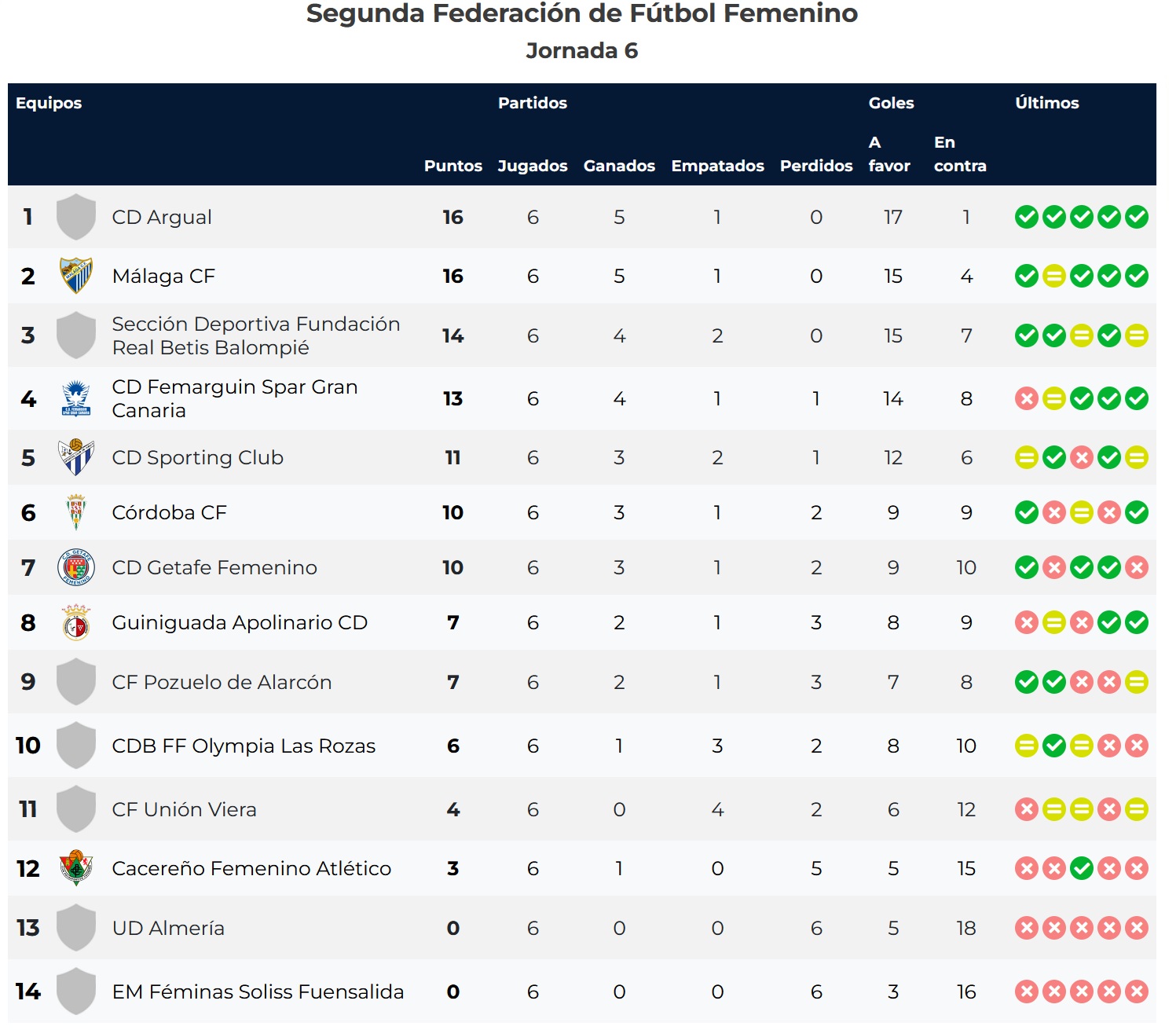This screenshot has width=1176, height=1030.
Task: Click the "Ganados" column header
Action: pos(619,166)
